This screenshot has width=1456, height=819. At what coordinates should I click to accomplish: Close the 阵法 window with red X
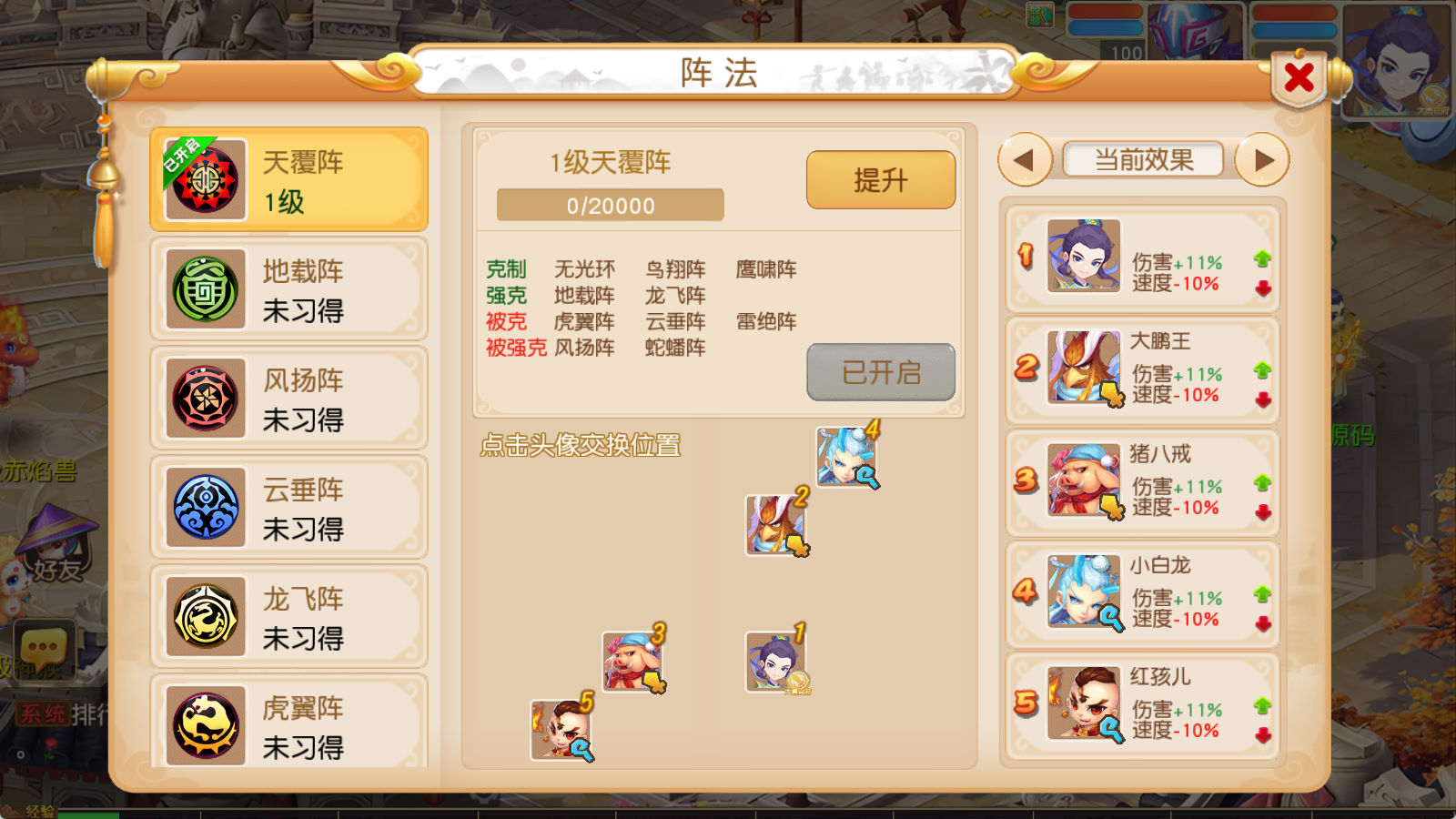click(x=1299, y=78)
